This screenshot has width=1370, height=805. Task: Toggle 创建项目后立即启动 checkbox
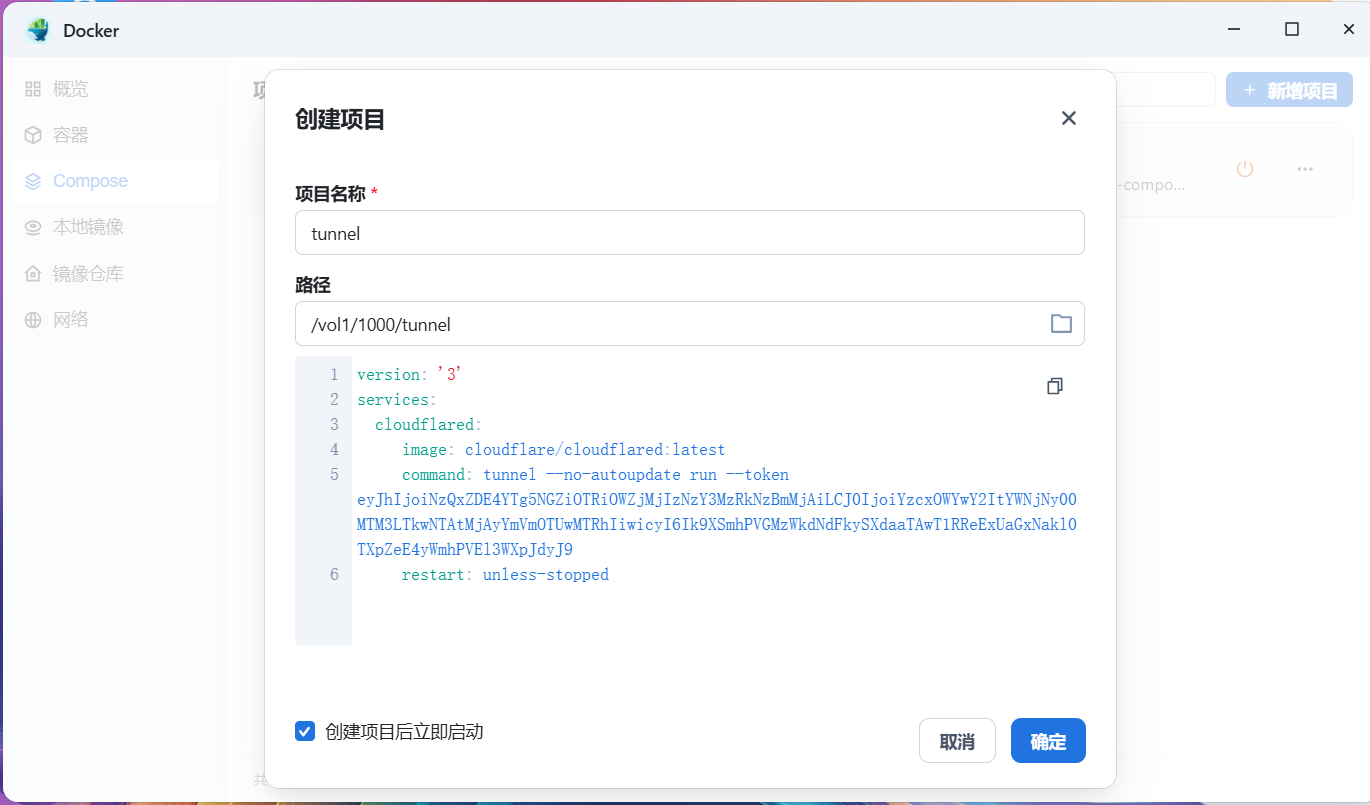[305, 731]
